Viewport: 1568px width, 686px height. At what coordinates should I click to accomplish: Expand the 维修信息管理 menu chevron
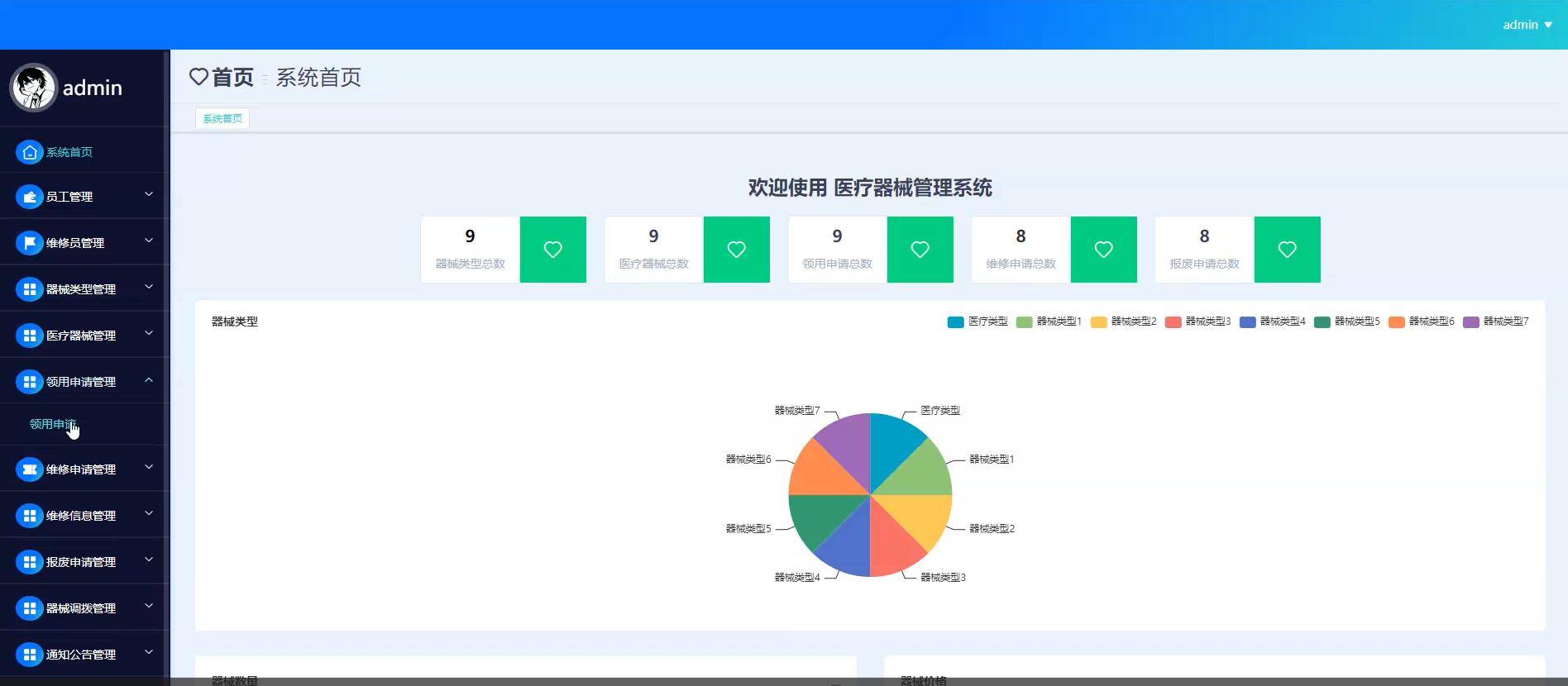(149, 513)
